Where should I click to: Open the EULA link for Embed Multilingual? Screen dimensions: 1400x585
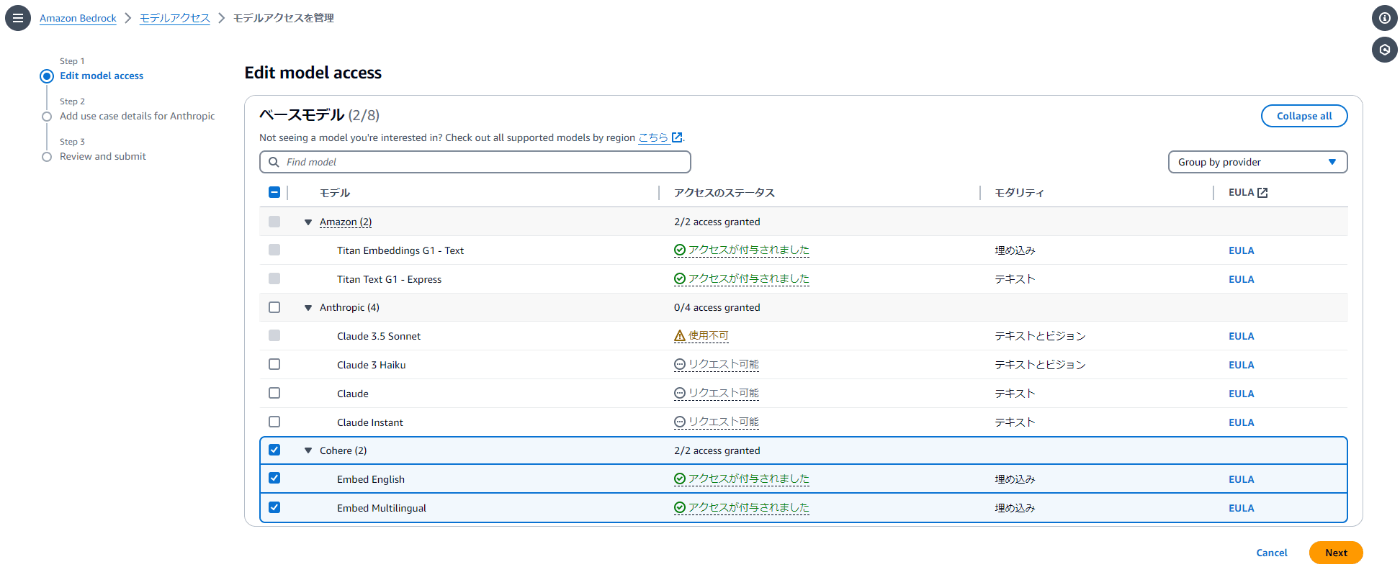coord(1241,508)
